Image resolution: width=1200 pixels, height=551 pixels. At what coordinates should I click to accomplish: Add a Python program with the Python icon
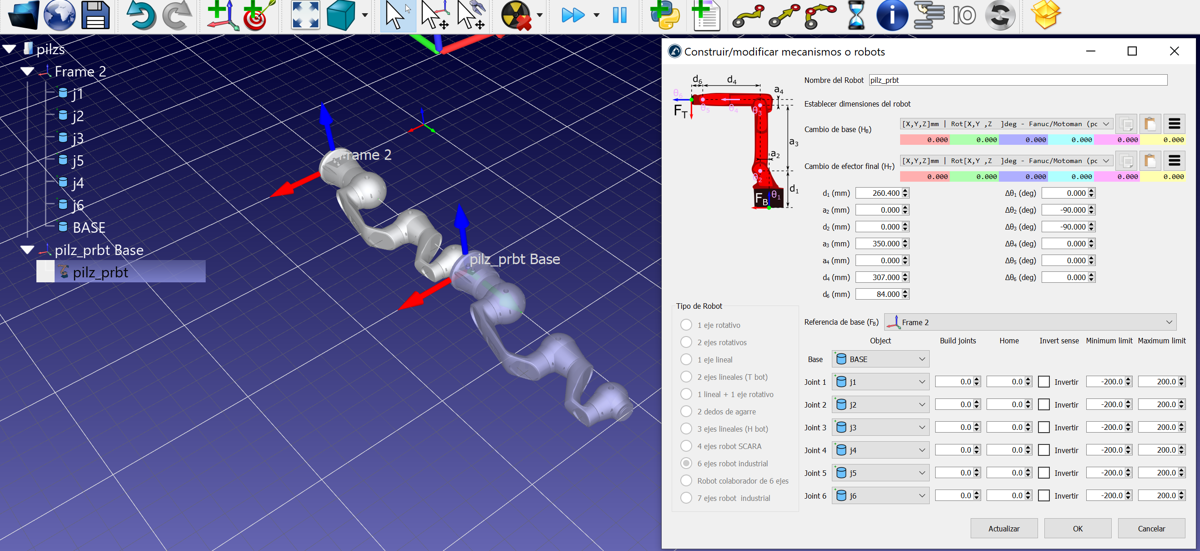click(664, 15)
